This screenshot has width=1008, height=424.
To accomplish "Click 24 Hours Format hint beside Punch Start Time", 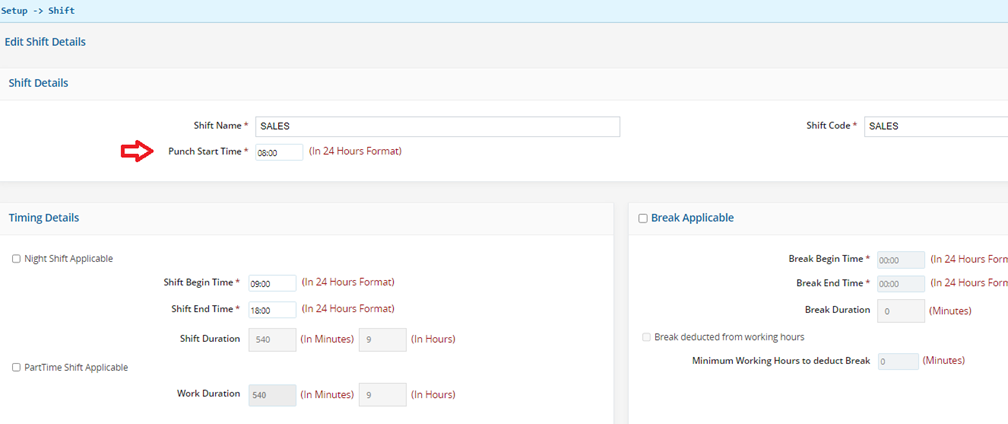I will click(x=356, y=152).
